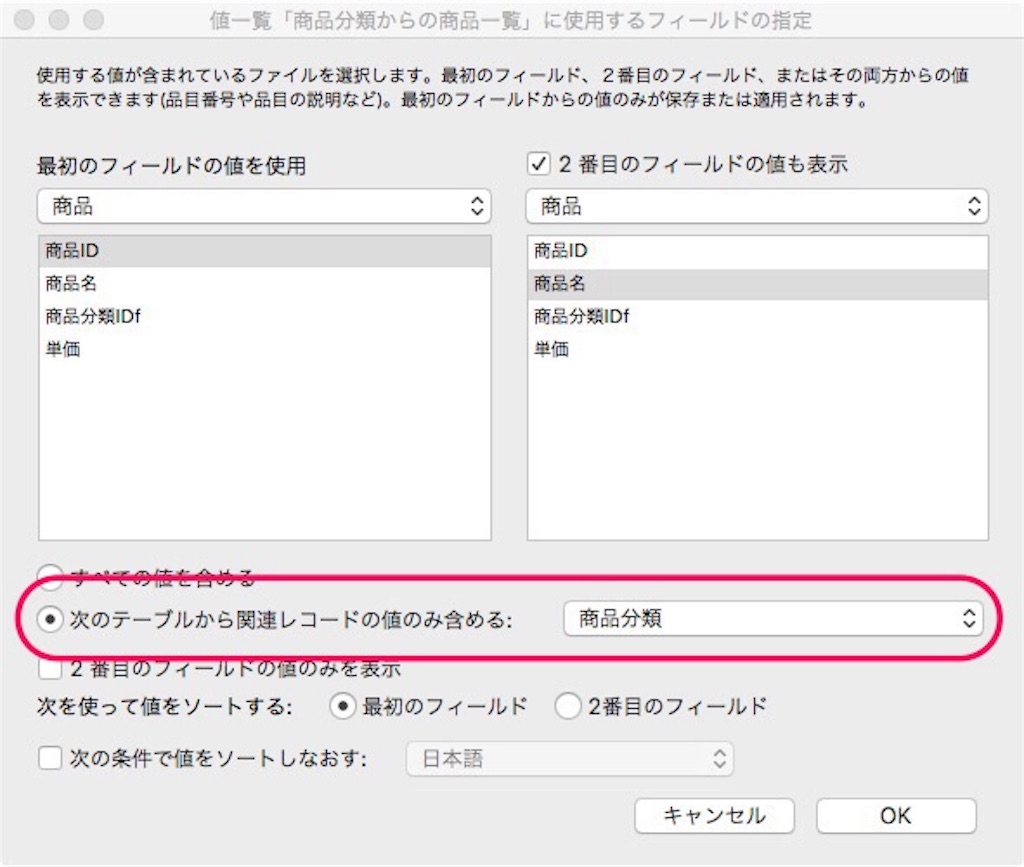Check 2番目のフィールドの値のみを表示 checkbox
Viewport: 1024px width, 867px height.
click(50, 668)
